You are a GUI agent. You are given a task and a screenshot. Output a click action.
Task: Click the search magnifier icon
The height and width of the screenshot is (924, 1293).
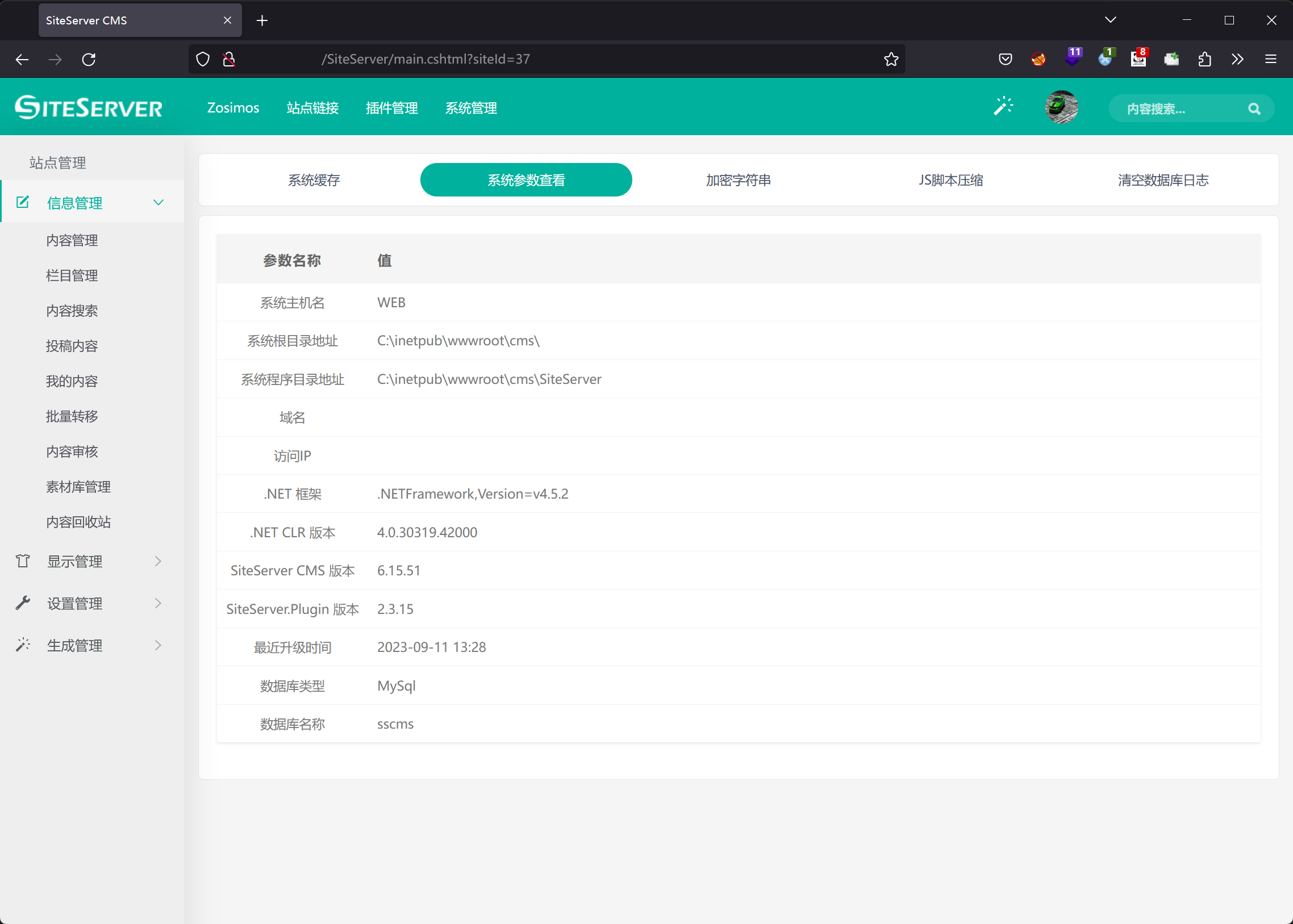click(x=1254, y=108)
